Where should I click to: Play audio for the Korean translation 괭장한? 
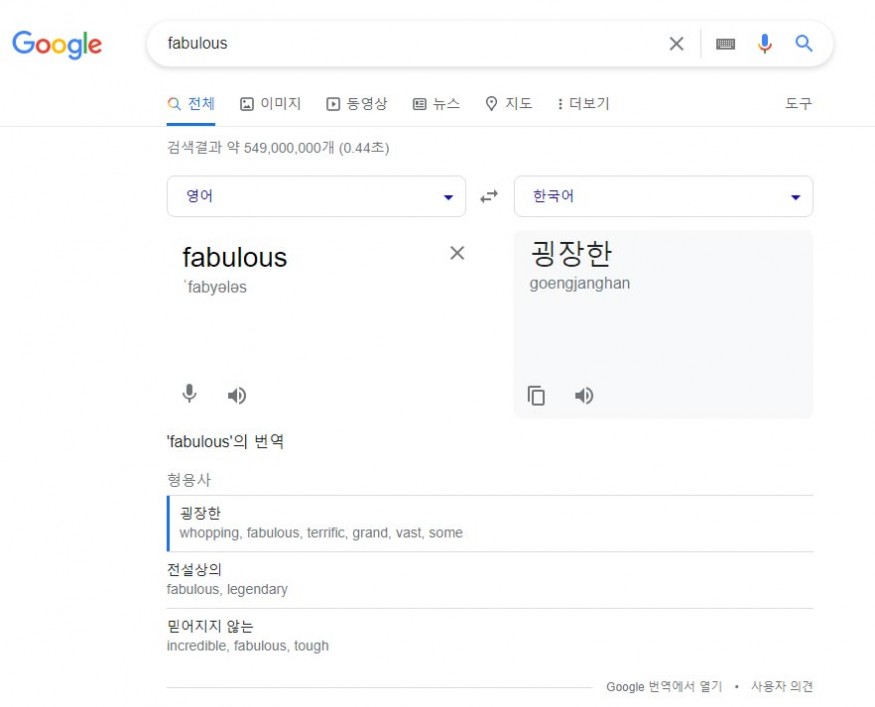(x=584, y=396)
